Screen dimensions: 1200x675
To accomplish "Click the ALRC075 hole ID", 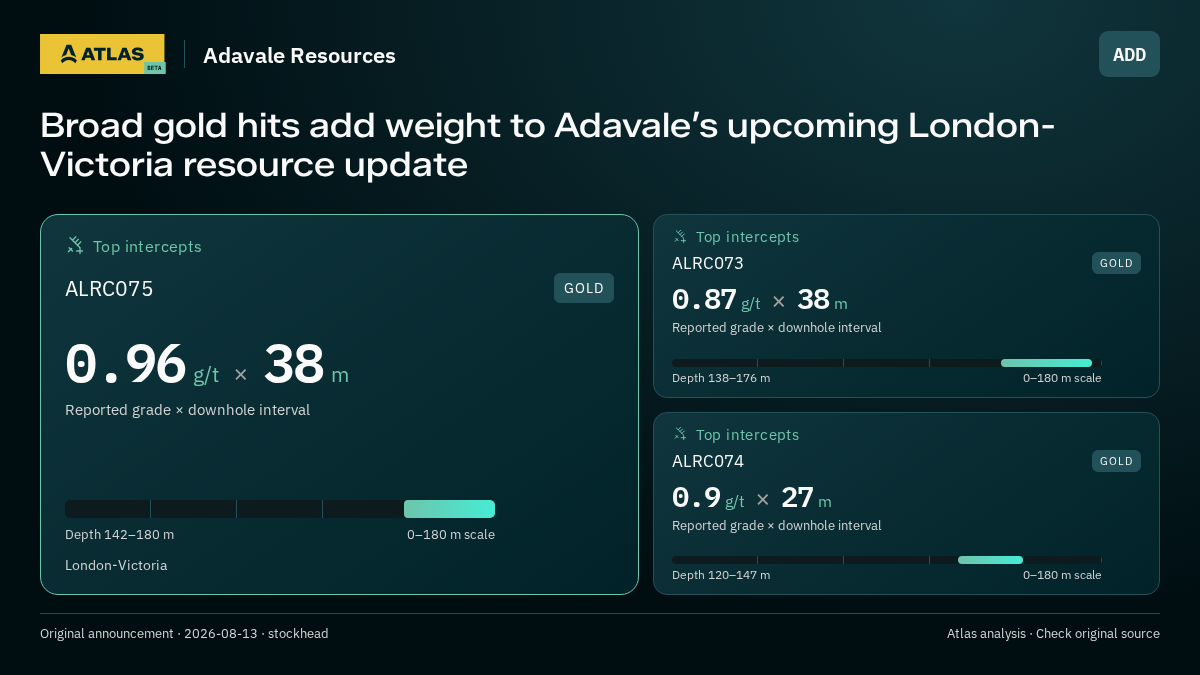I will pyautogui.click(x=109, y=289).
